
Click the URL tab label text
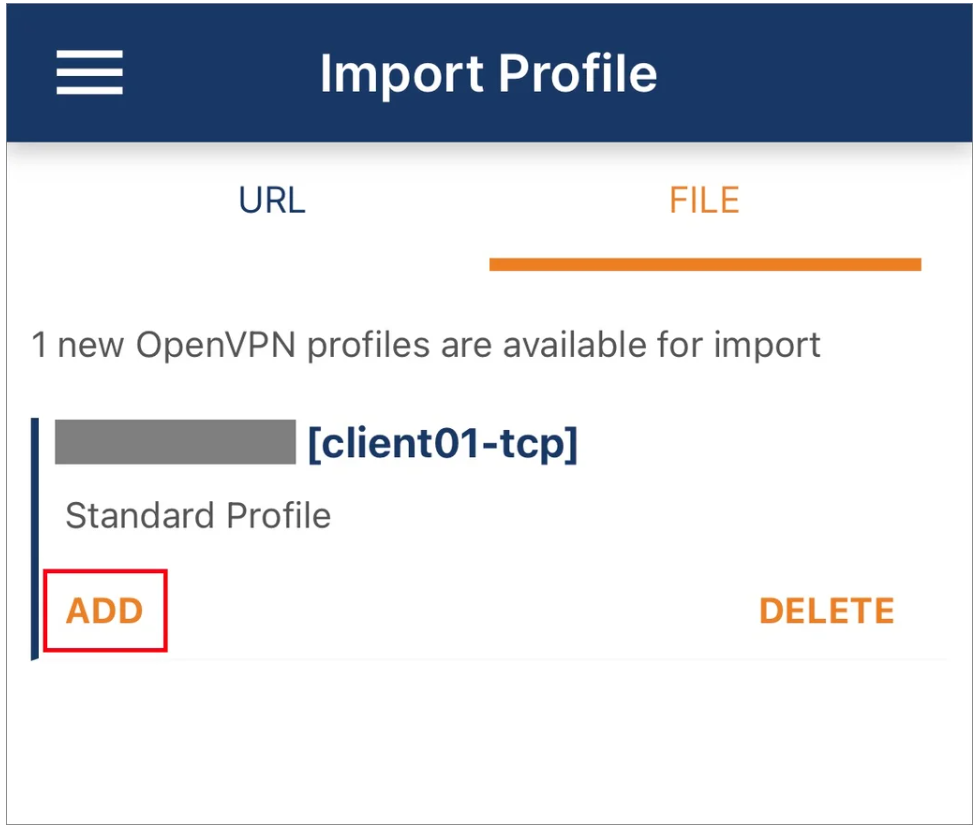click(272, 201)
